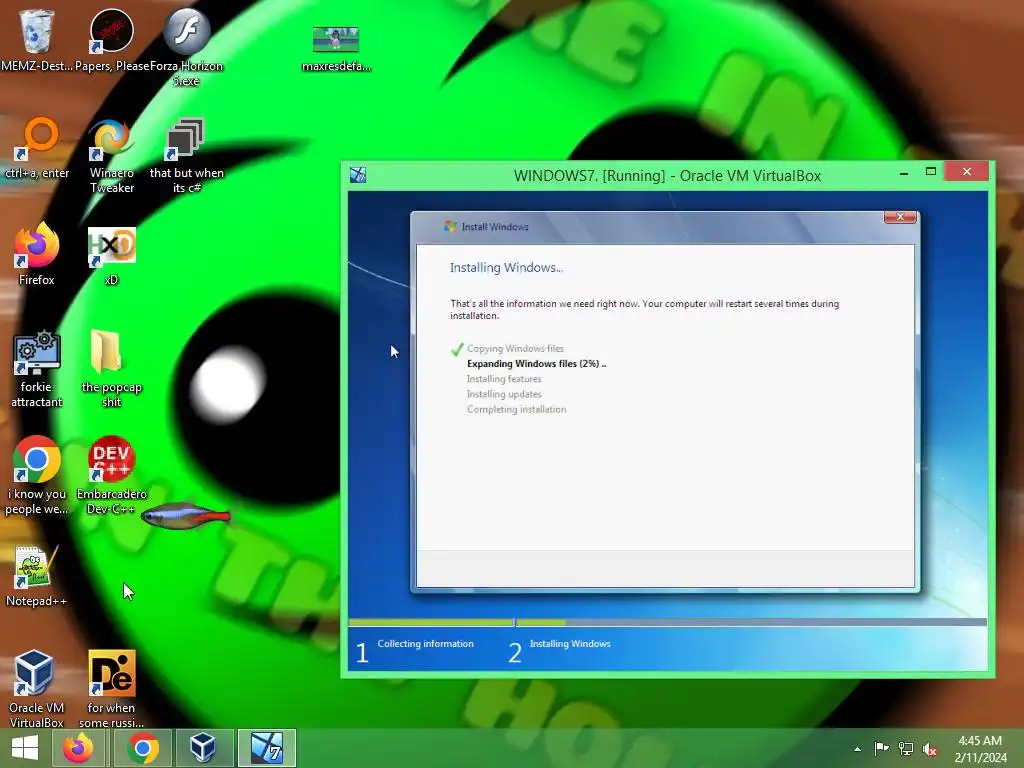The height and width of the screenshot is (768, 1024).
Task: Close the VirtualBox VM window
Action: 967,171
